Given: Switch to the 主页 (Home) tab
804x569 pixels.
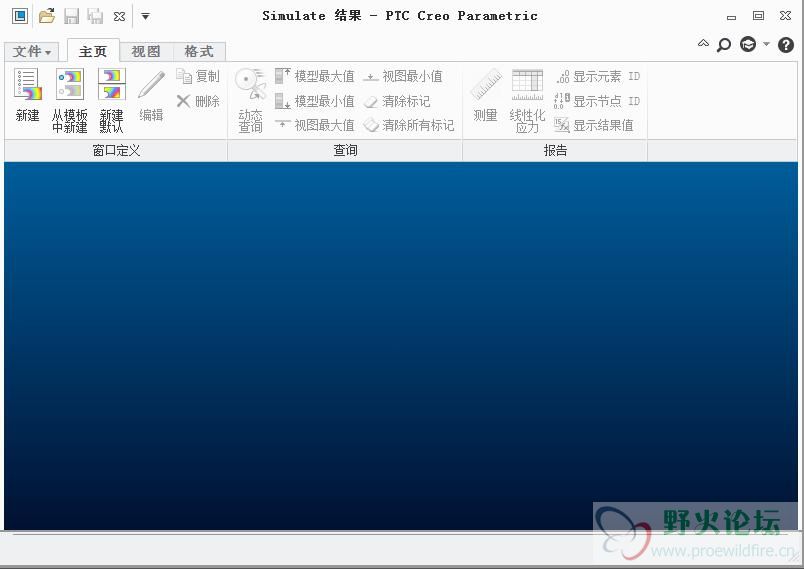Looking at the screenshot, I should tap(93, 51).
